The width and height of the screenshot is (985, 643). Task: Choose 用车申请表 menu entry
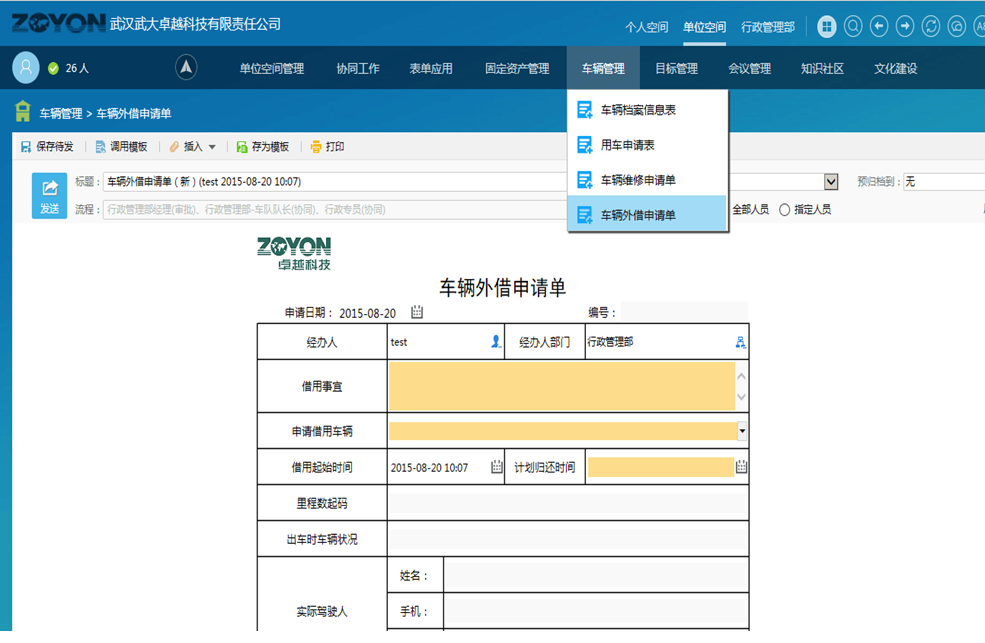click(628, 145)
